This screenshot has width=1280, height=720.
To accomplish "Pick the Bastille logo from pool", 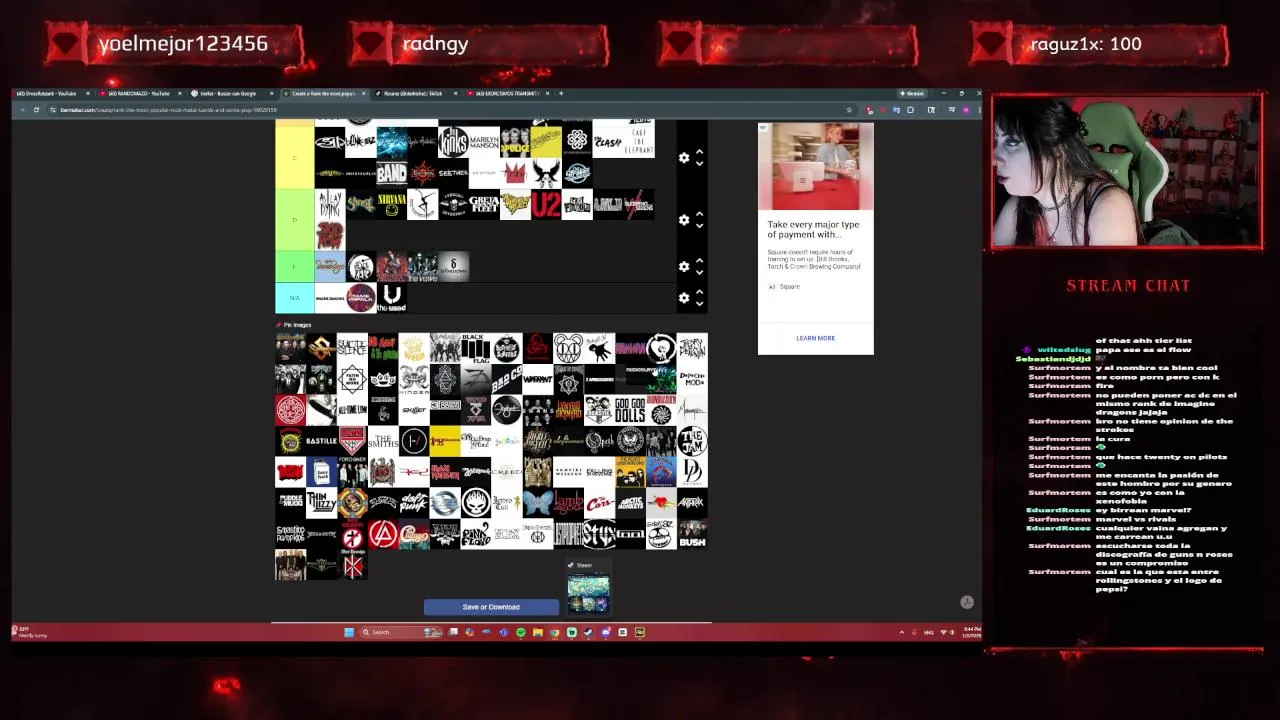I will click(x=321, y=441).
